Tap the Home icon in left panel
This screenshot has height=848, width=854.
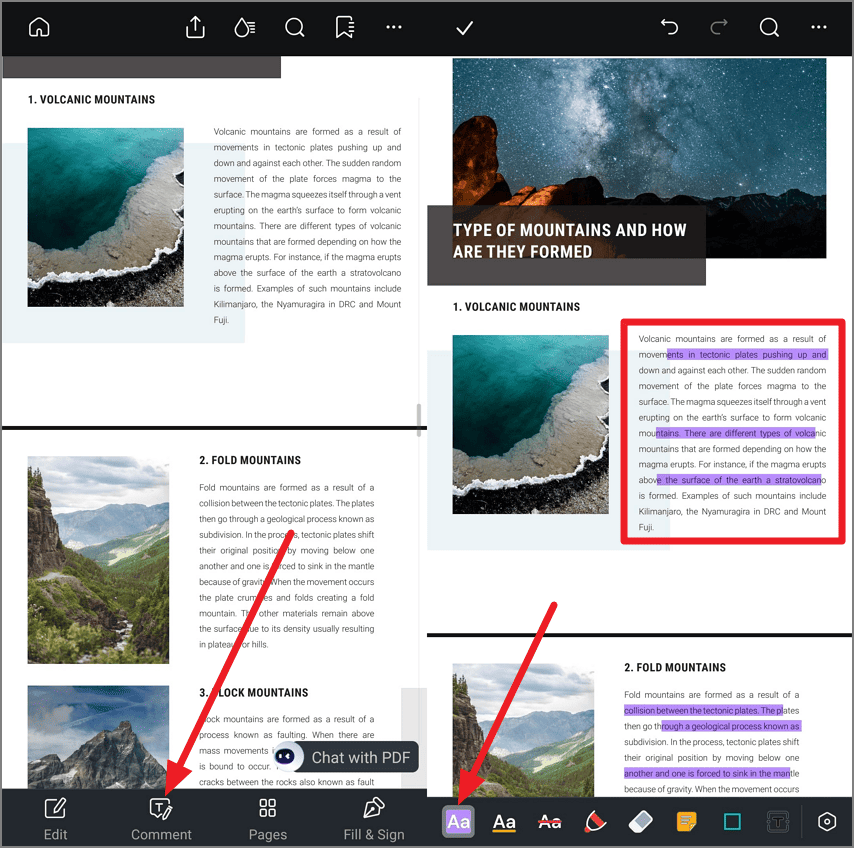point(39,27)
